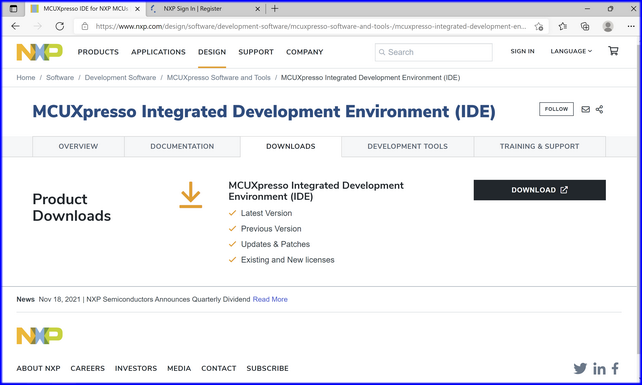Screen dimensions: 642x385
Task: Open About NXP footer link
Action: click(x=38, y=368)
